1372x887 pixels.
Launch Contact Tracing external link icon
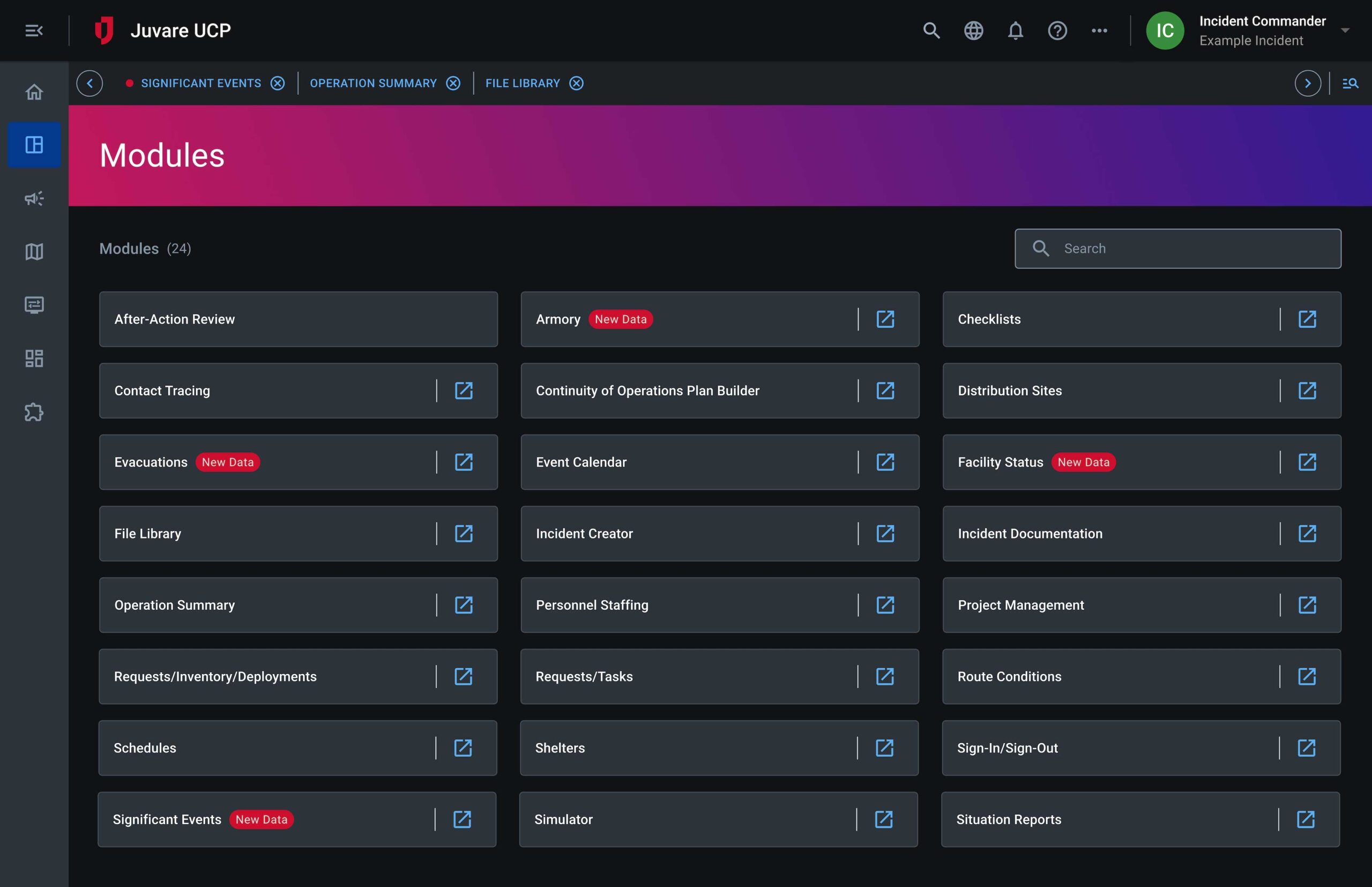[x=464, y=391]
